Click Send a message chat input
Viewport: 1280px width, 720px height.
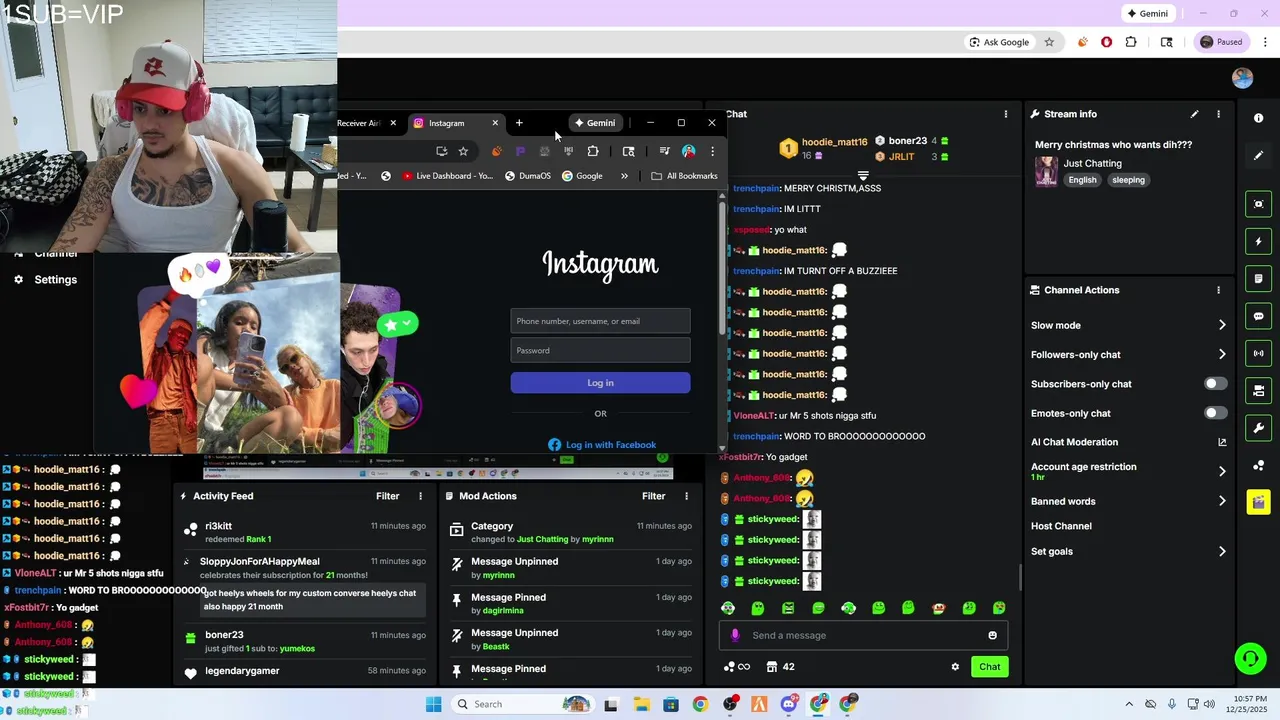coord(862,635)
